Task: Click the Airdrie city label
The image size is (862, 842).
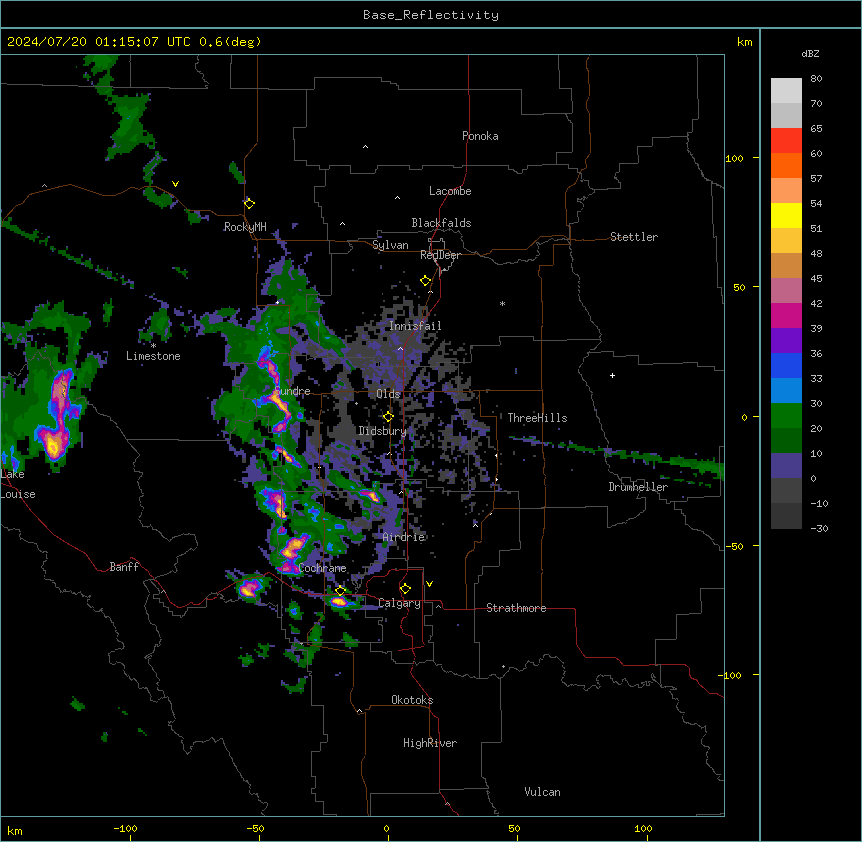Action: (x=404, y=537)
